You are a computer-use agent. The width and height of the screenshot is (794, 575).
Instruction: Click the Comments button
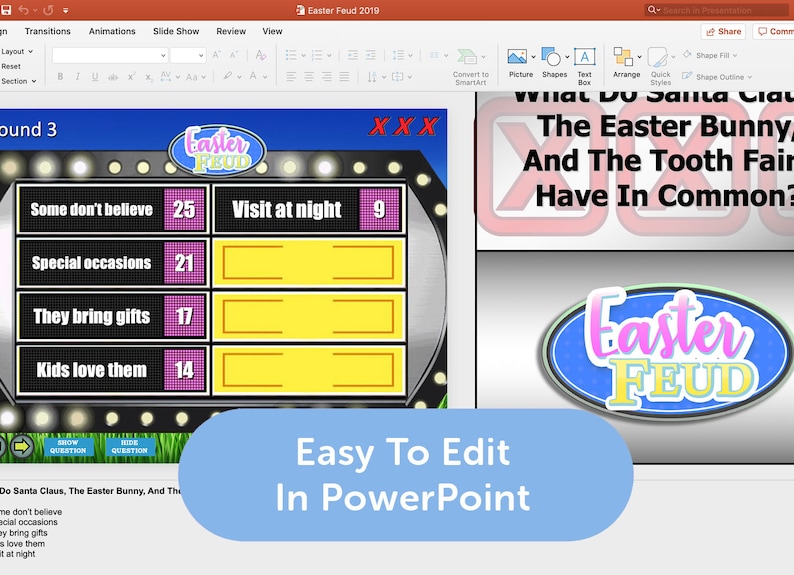click(774, 31)
